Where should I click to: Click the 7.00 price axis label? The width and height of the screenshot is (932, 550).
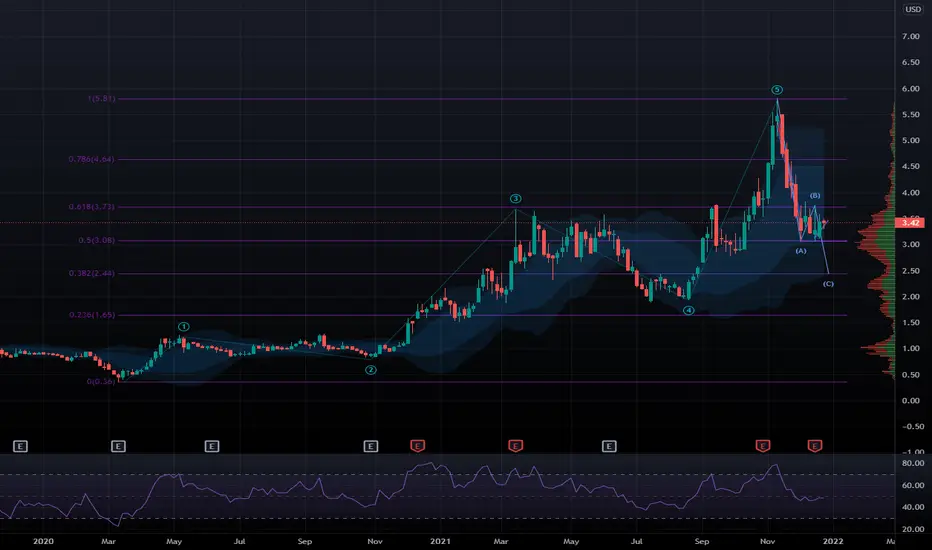910,37
